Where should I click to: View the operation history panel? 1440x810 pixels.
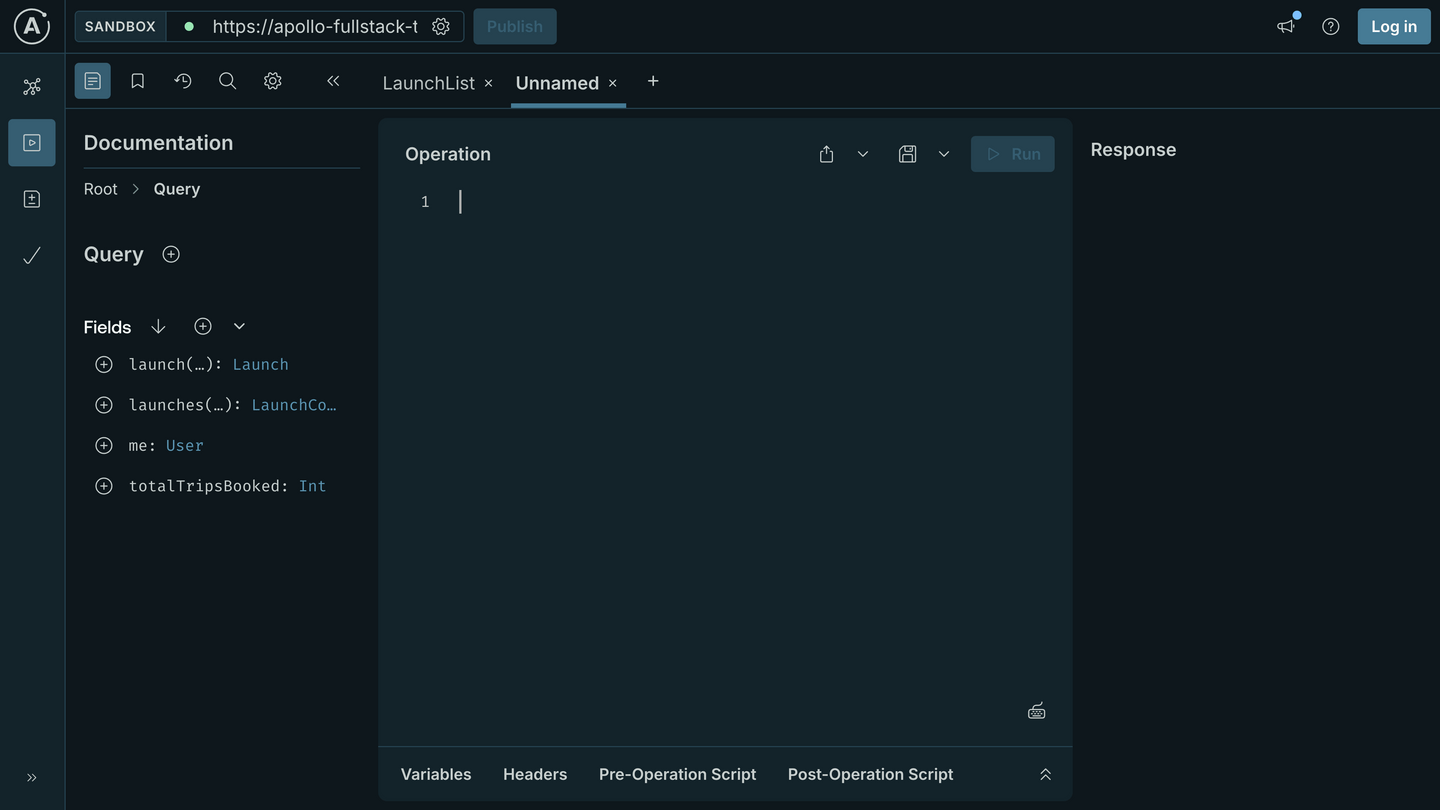(182, 80)
